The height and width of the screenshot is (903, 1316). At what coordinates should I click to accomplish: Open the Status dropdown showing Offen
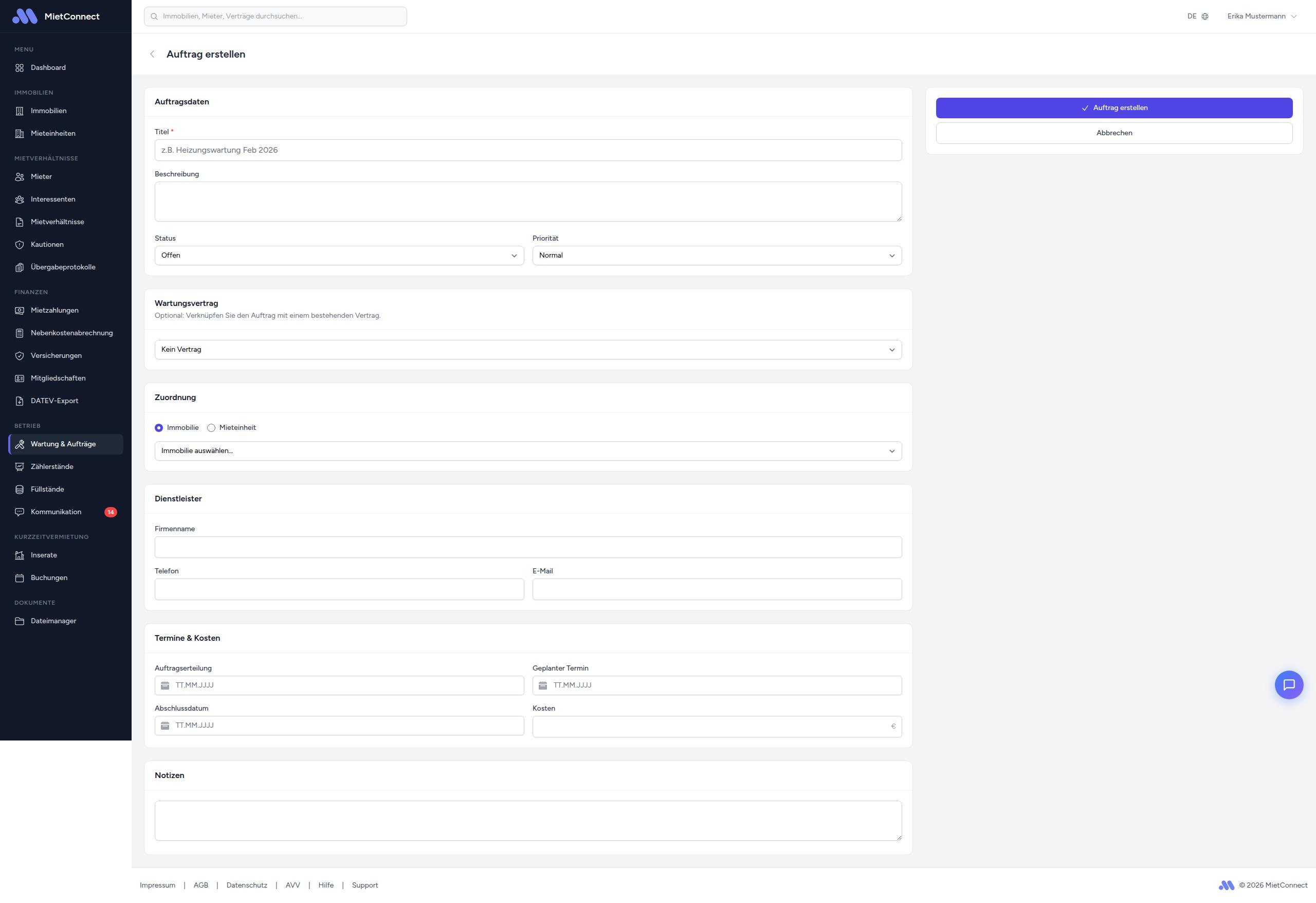pos(339,256)
